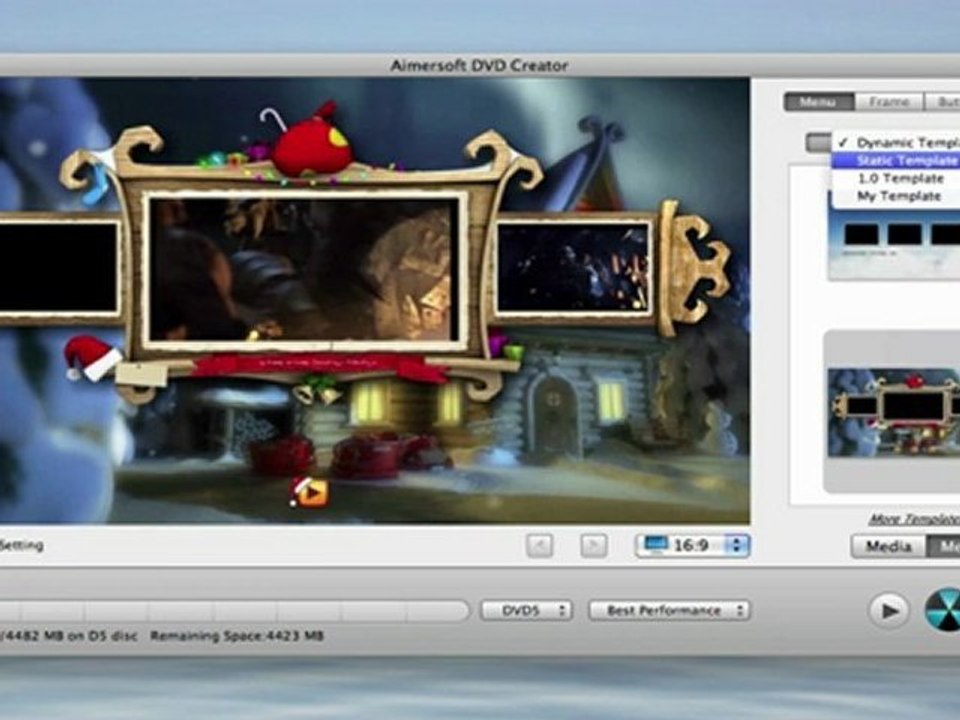Screen dimensions: 960x720
Task: Select the Static Template option
Action: pyautogui.click(x=896, y=161)
